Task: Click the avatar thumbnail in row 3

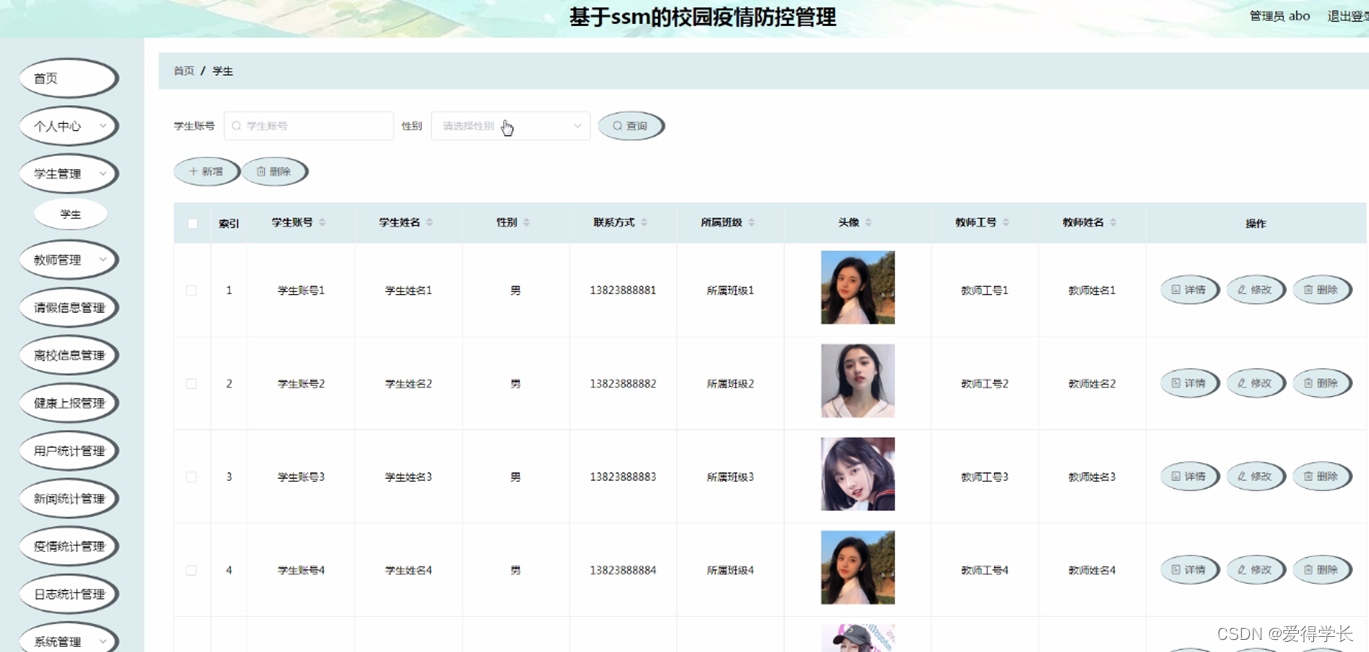Action: click(x=858, y=474)
